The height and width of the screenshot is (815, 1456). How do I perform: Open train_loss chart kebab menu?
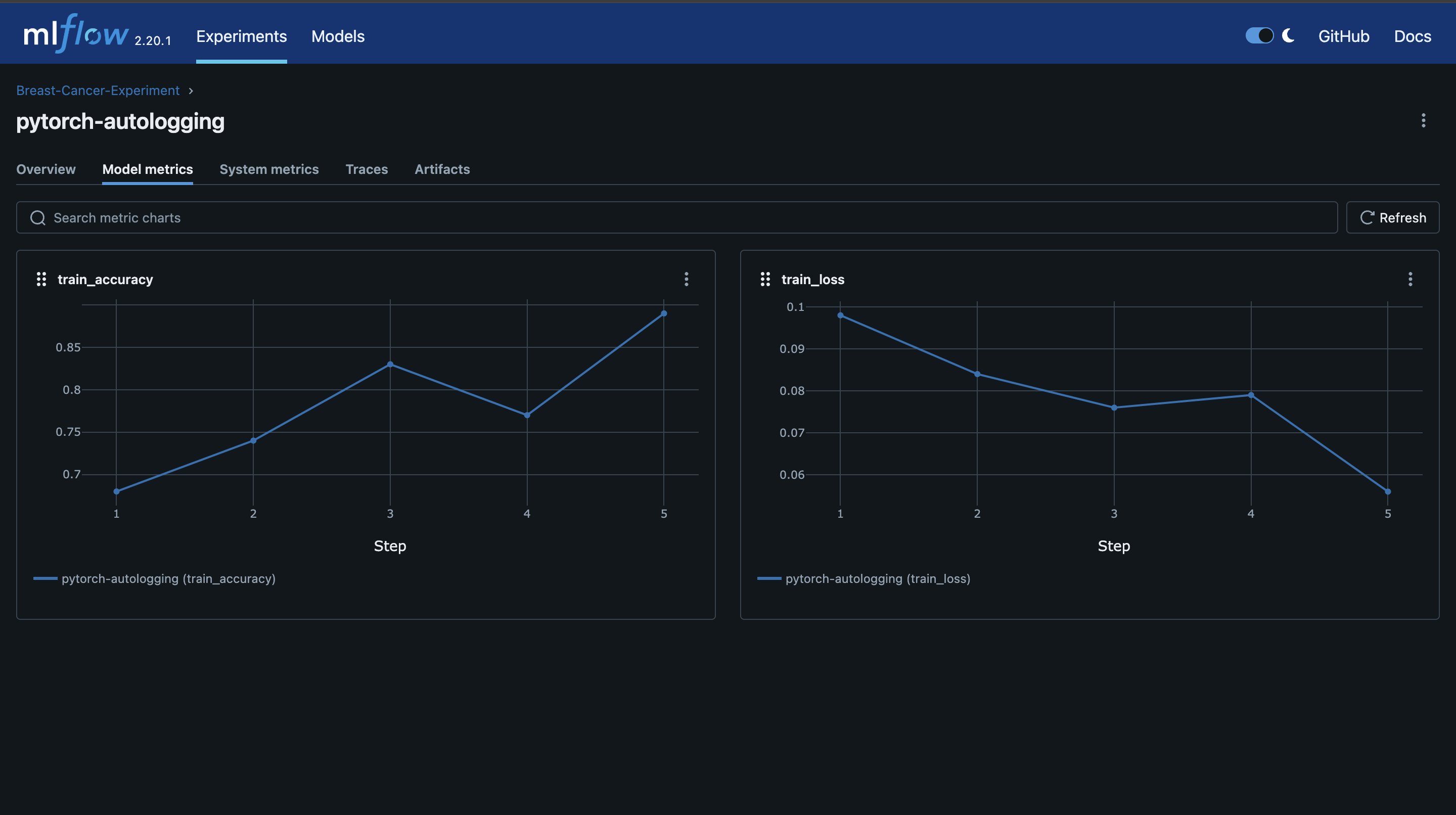click(1410, 279)
